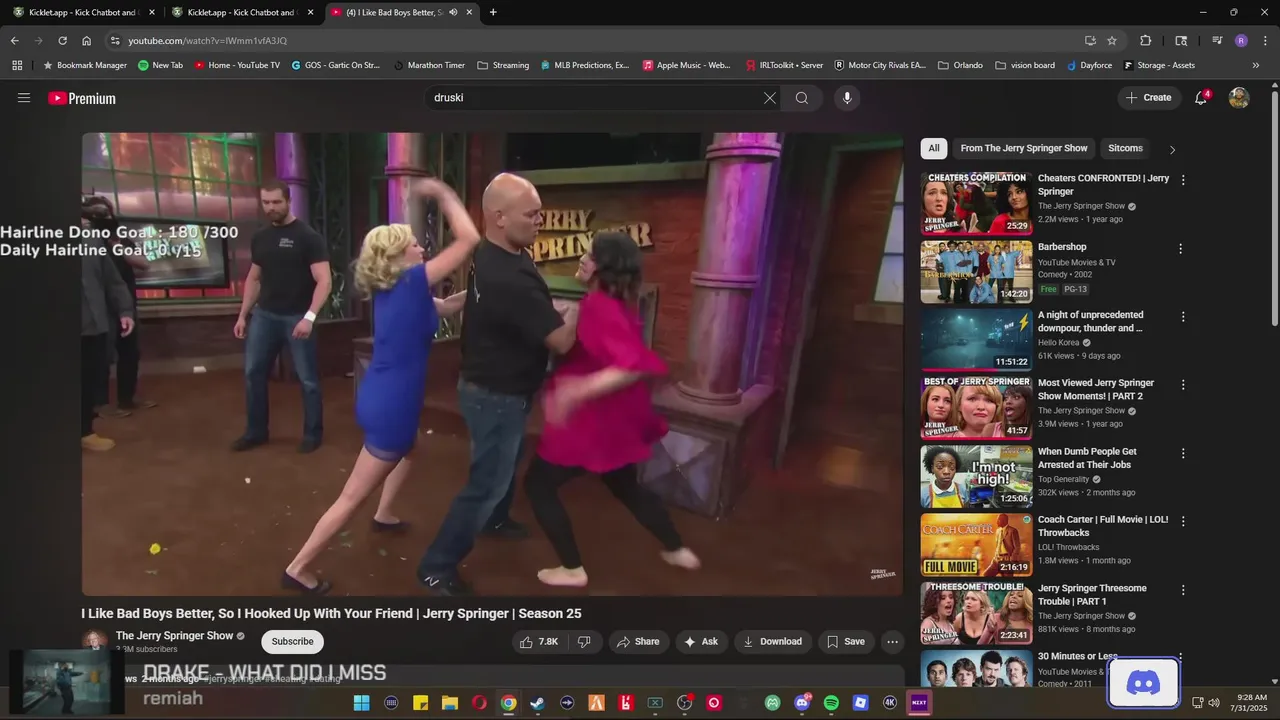Open File Explorer from the taskbar
The image size is (1280, 720).
450,703
